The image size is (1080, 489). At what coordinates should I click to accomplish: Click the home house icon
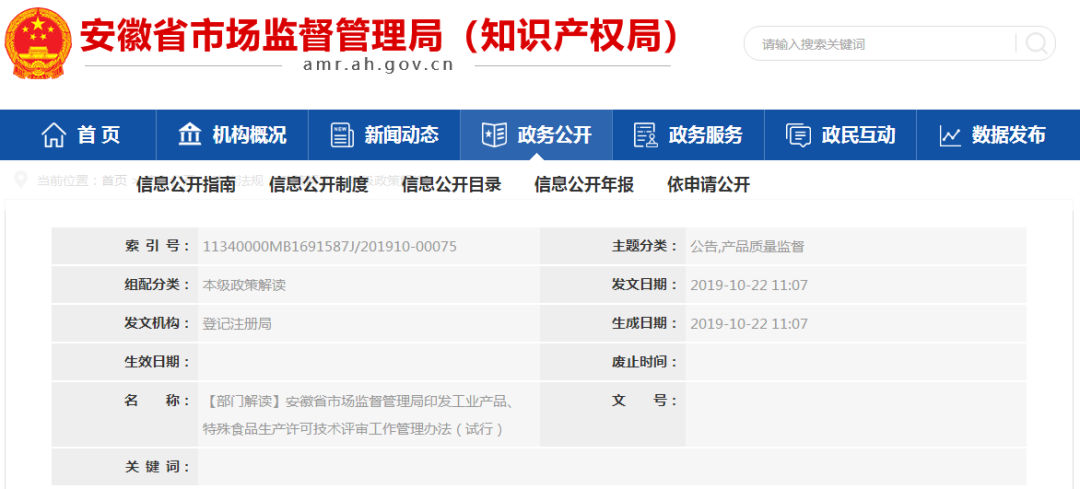(x=54, y=135)
